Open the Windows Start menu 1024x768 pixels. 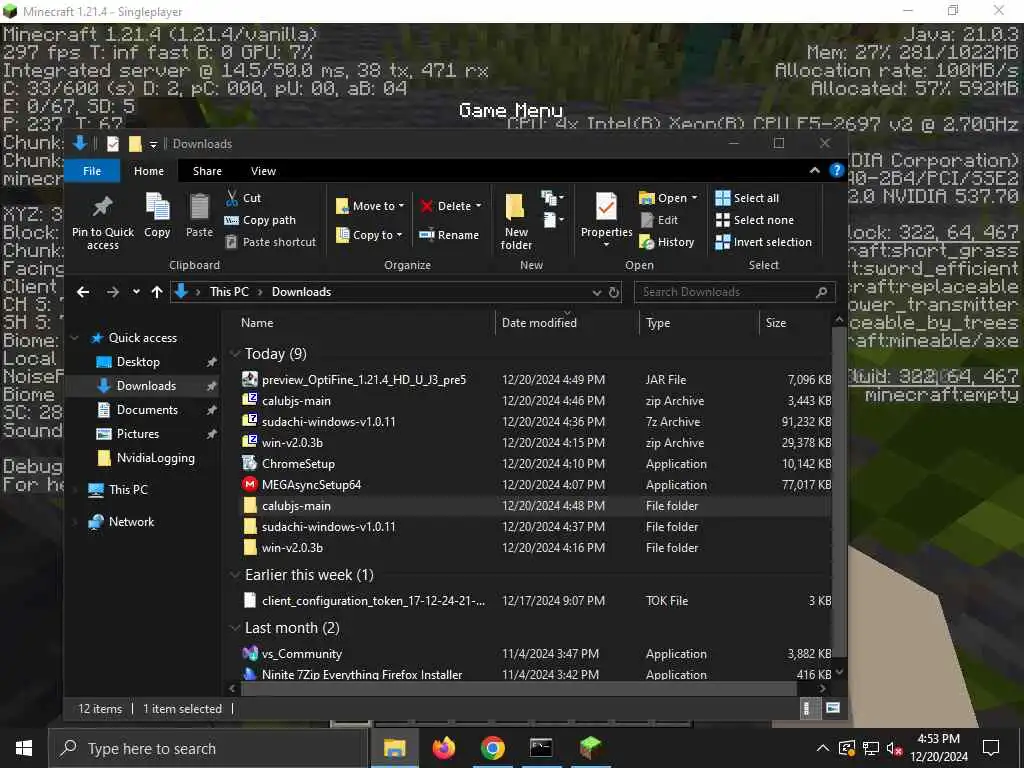point(24,748)
